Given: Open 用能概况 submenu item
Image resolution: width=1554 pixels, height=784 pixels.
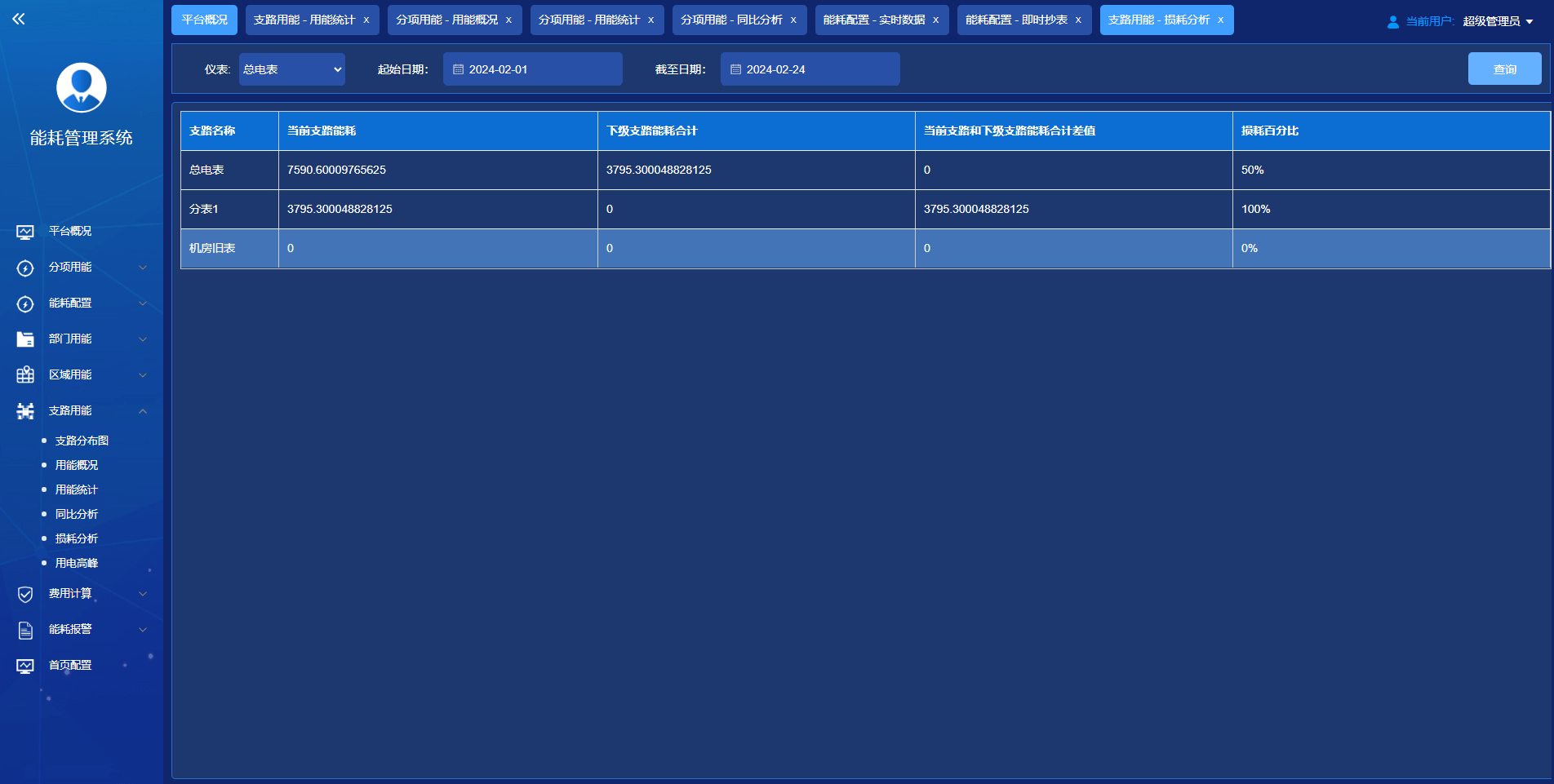Looking at the screenshot, I should [x=77, y=465].
